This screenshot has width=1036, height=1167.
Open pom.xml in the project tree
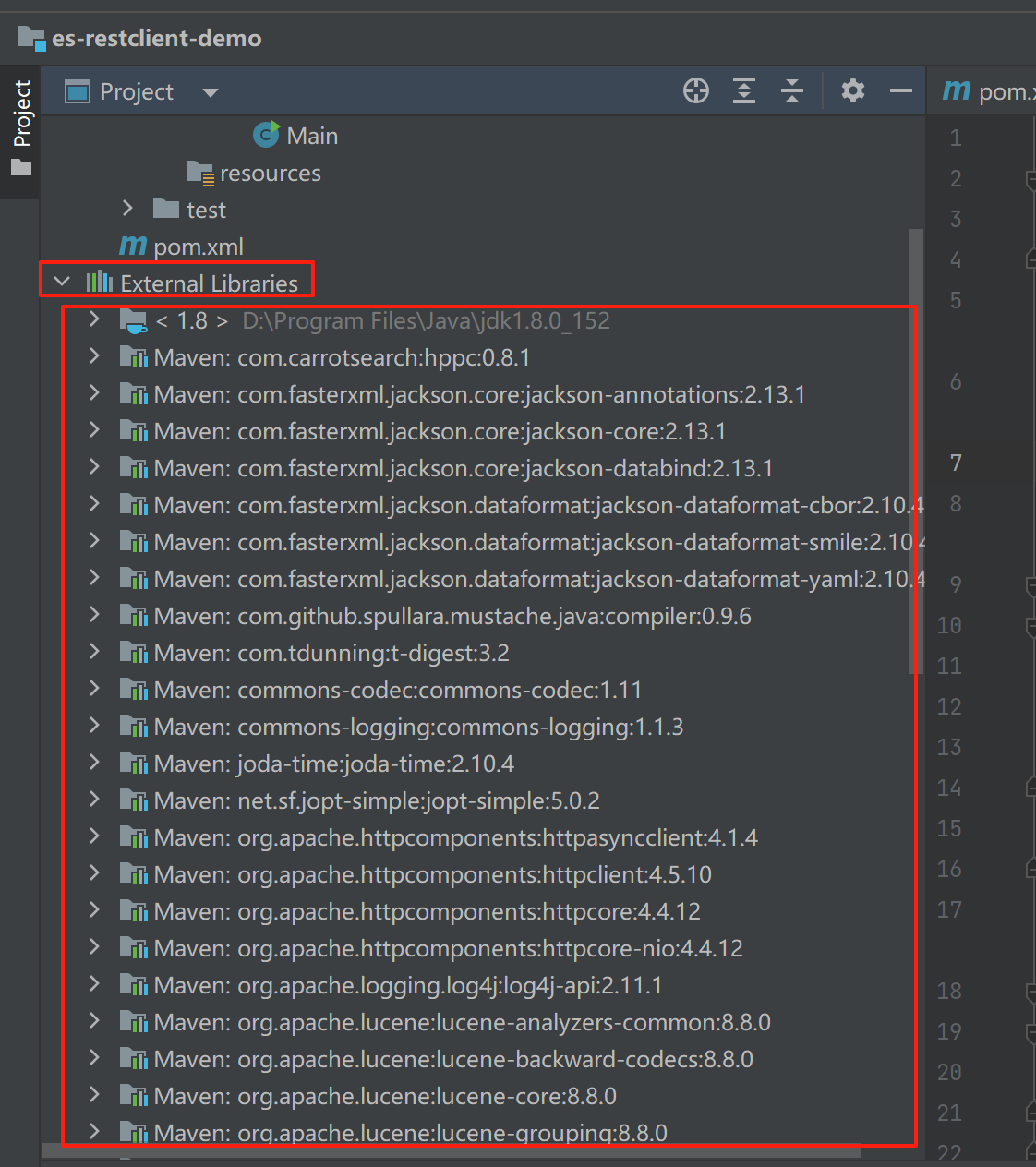[x=182, y=247]
